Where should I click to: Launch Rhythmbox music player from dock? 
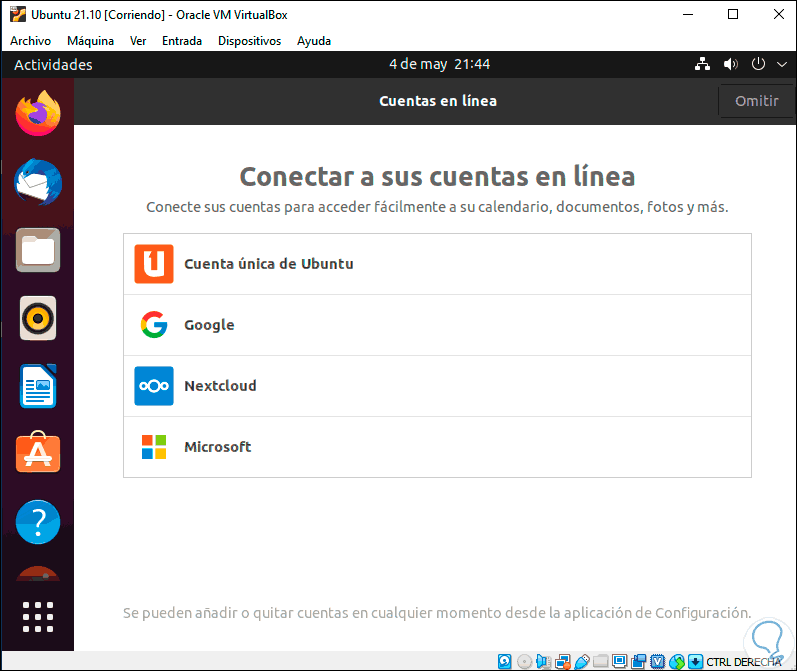[x=38, y=318]
